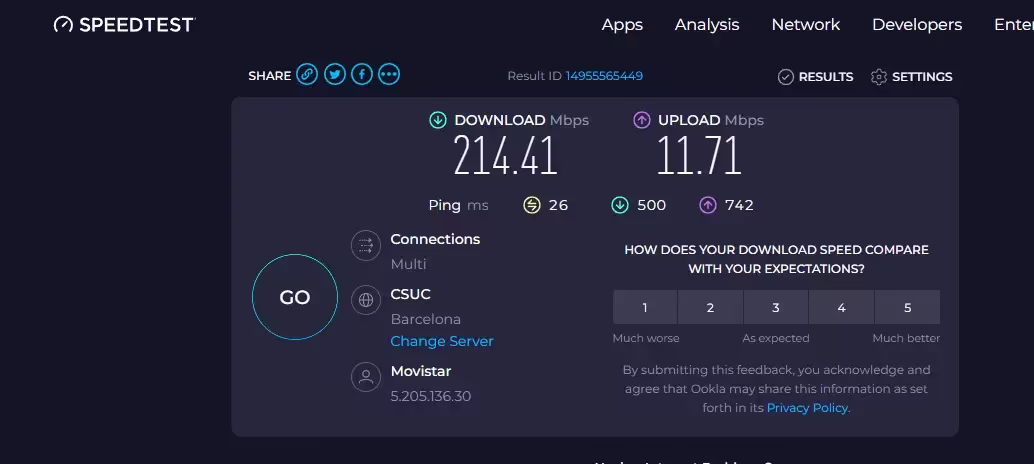Click the Speedtest logo
1034x464 pixels.
[x=124, y=25]
